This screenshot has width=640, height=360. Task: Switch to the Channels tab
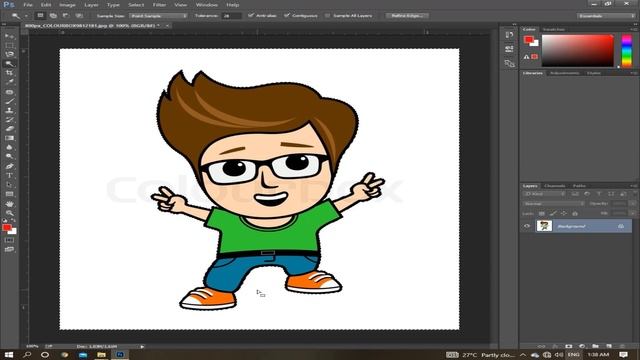point(555,186)
